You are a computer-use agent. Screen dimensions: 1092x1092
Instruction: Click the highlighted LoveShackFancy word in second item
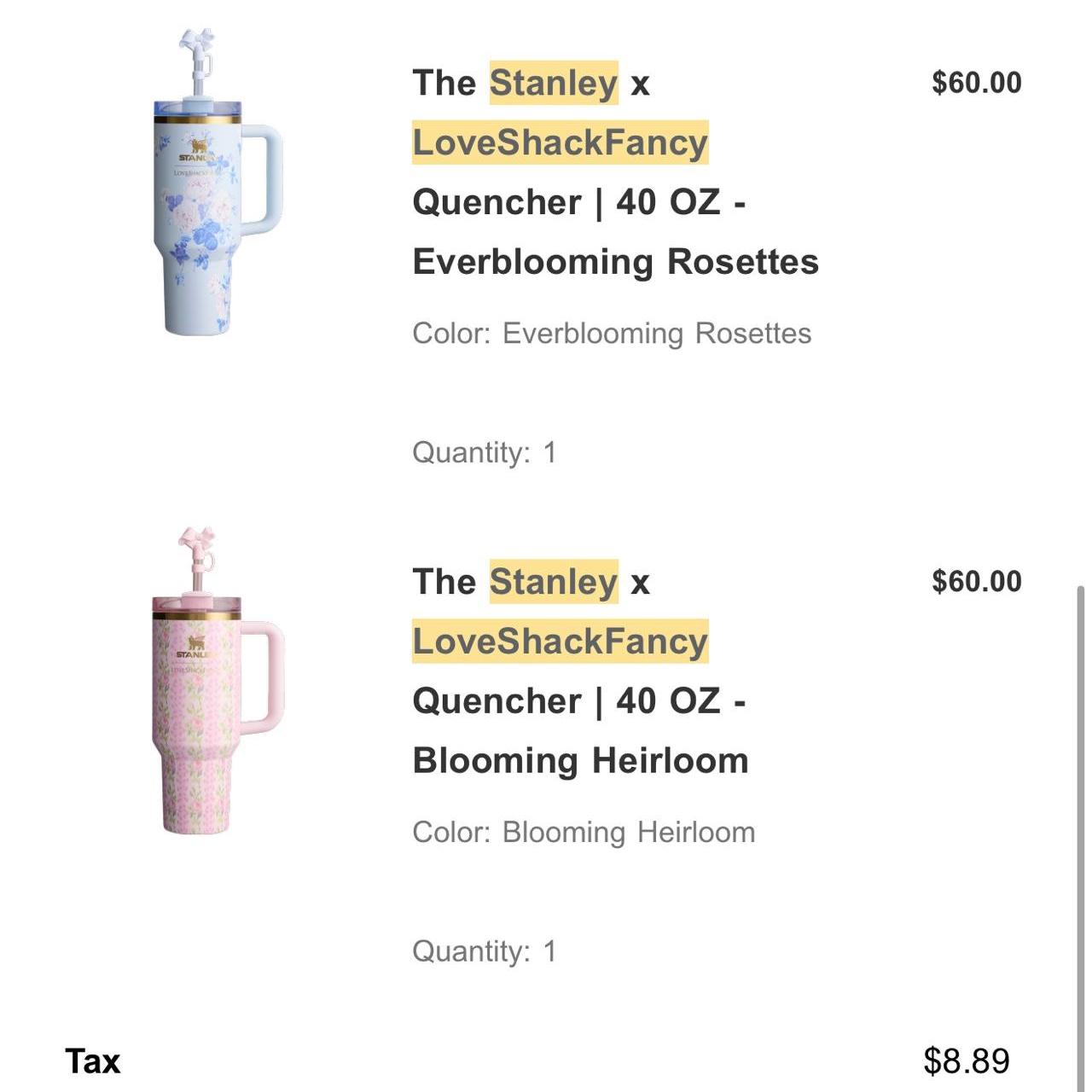(561, 642)
